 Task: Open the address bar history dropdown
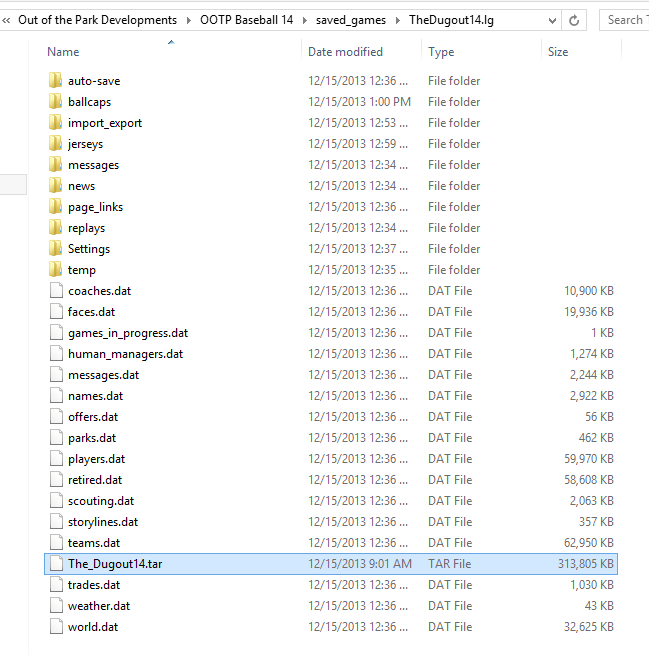click(547, 20)
